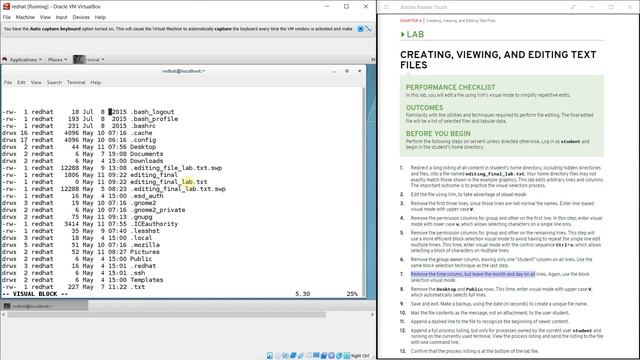This screenshot has height=360, width=640.
Task: Click the VISUAL BLOCK mode indicator
Action: coord(36,294)
